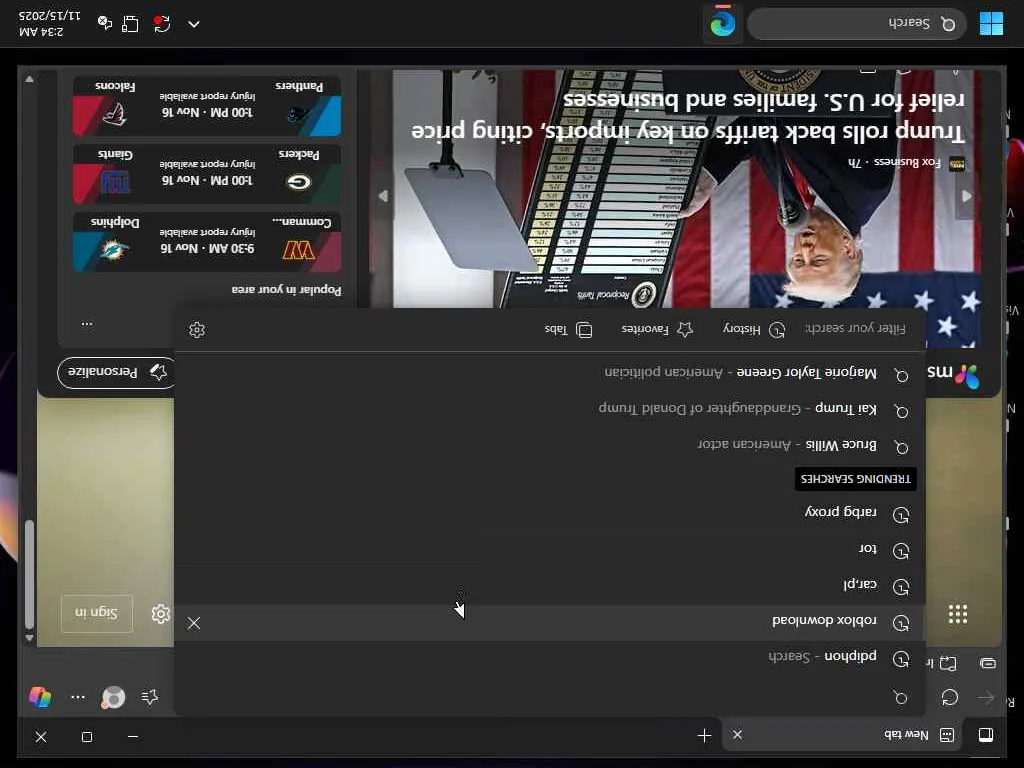1024x768 pixels.
Task: Close the New tab tab
Action: [737, 735]
